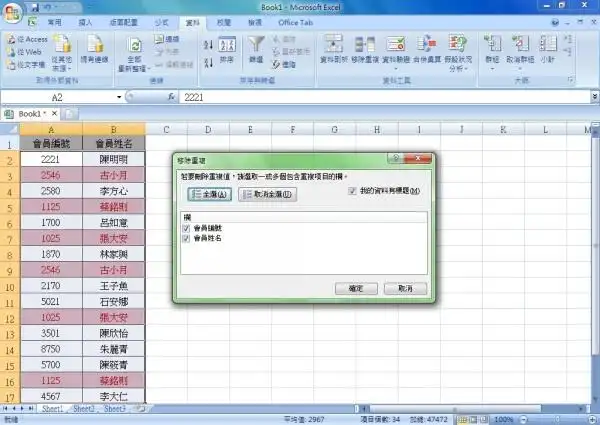Switch to Sheet3 worksheet tab
The image size is (600, 425).
(114, 409)
